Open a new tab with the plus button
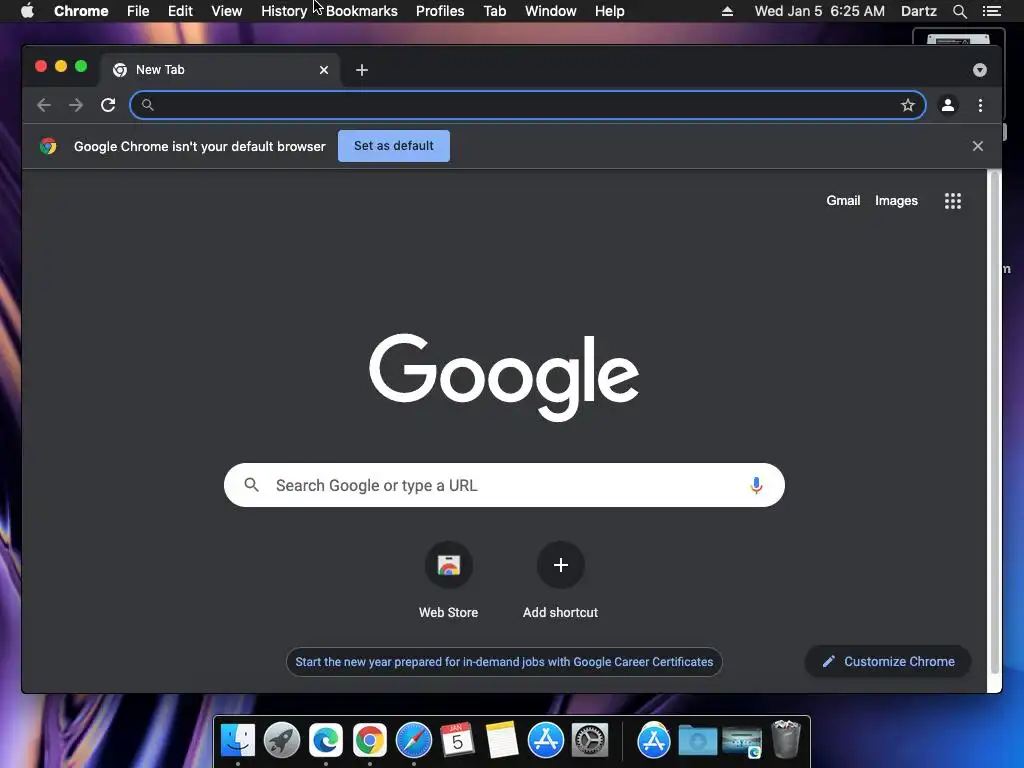The height and width of the screenshot is (768, 1024). 362,70
